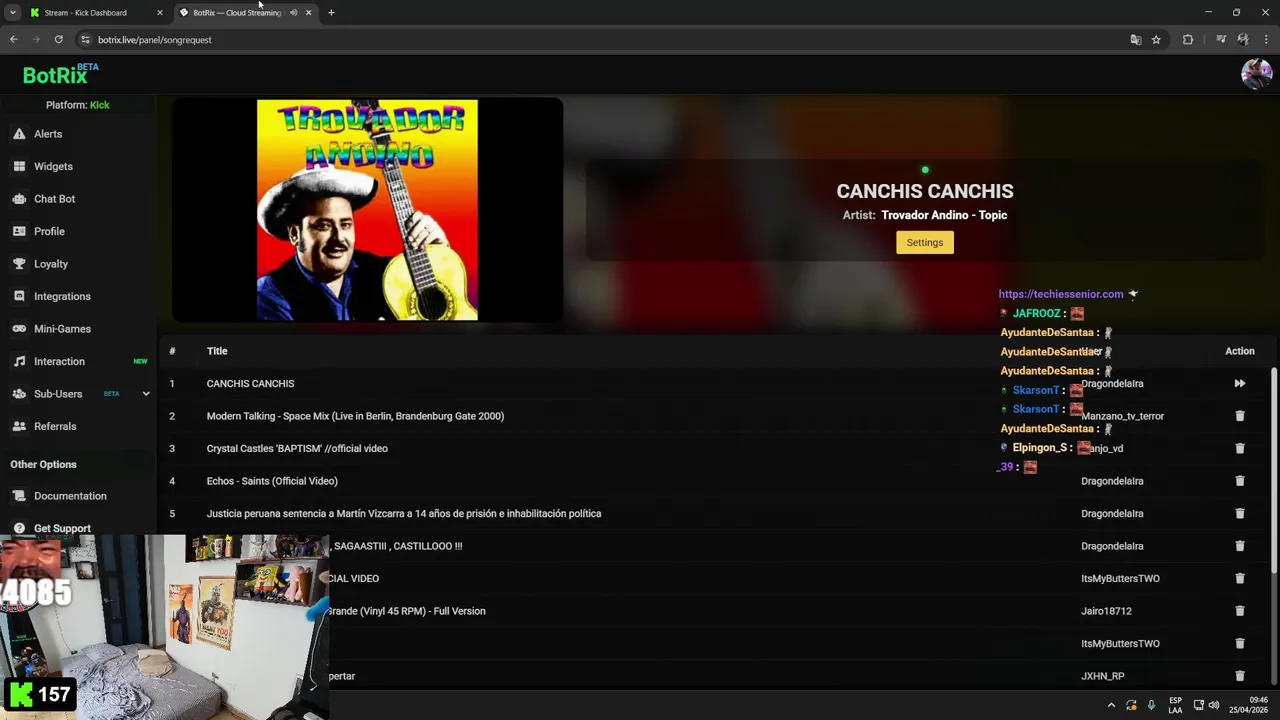Viewport: 1280px width, 720px height.
Task: Go back in browser history
Action: (13, 40)
